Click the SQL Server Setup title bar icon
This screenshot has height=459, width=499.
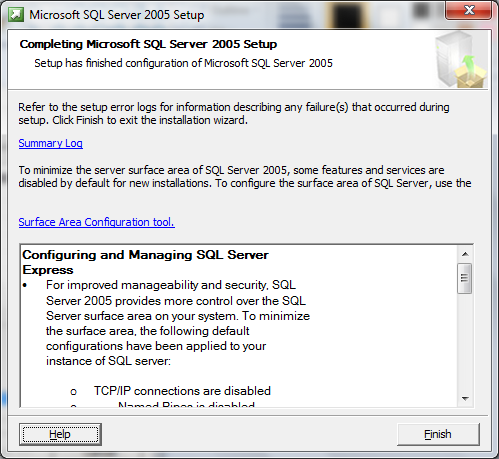click(16, 15)
